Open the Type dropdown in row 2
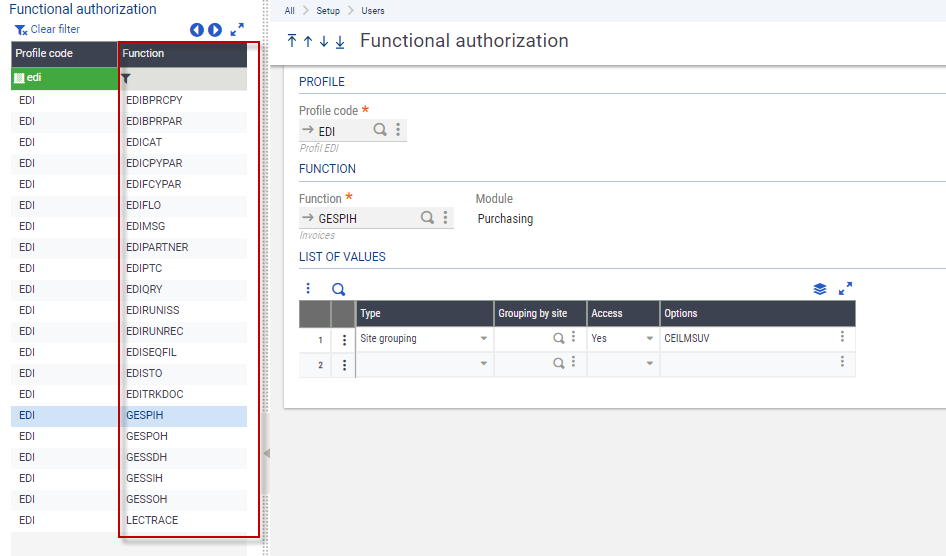Viewport: 946px width, 556px height. coord(484,364)
